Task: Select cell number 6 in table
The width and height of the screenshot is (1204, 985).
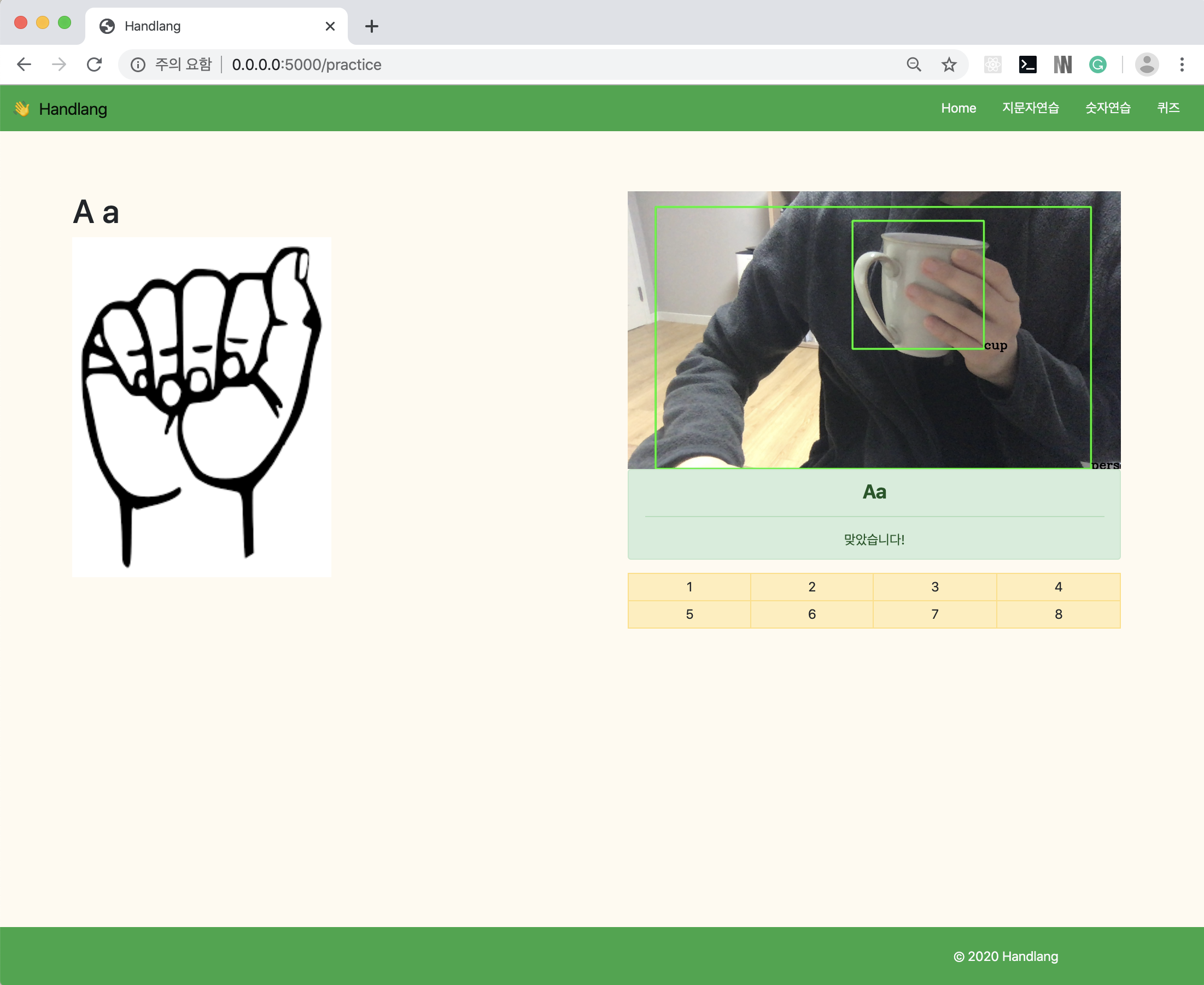Action: (x=812, y=614)
